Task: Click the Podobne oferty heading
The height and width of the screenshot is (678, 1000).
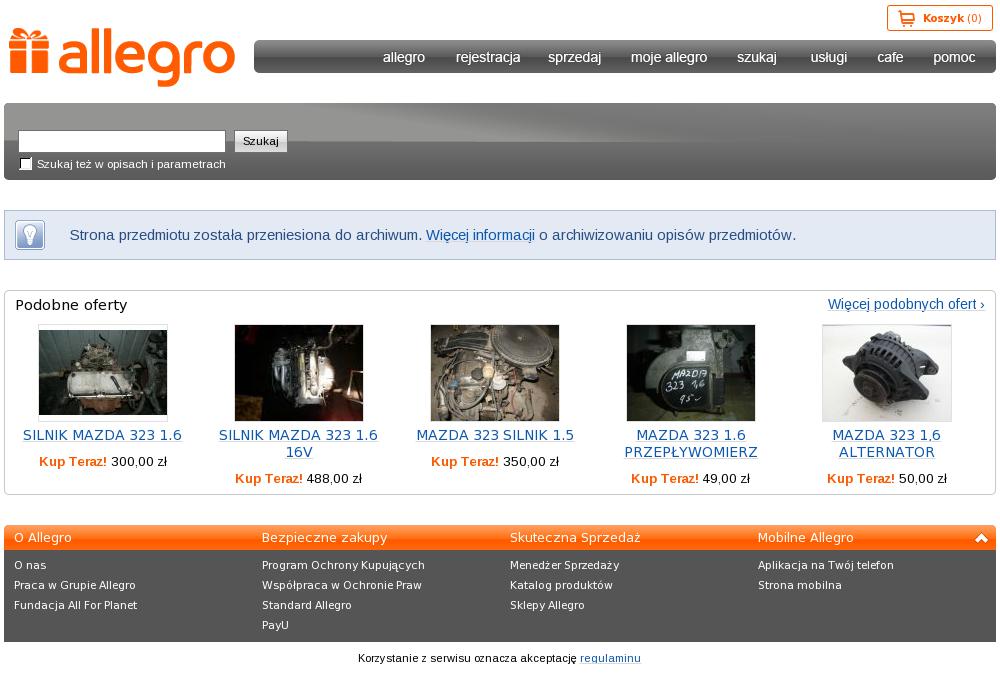Action: point(71,305)
